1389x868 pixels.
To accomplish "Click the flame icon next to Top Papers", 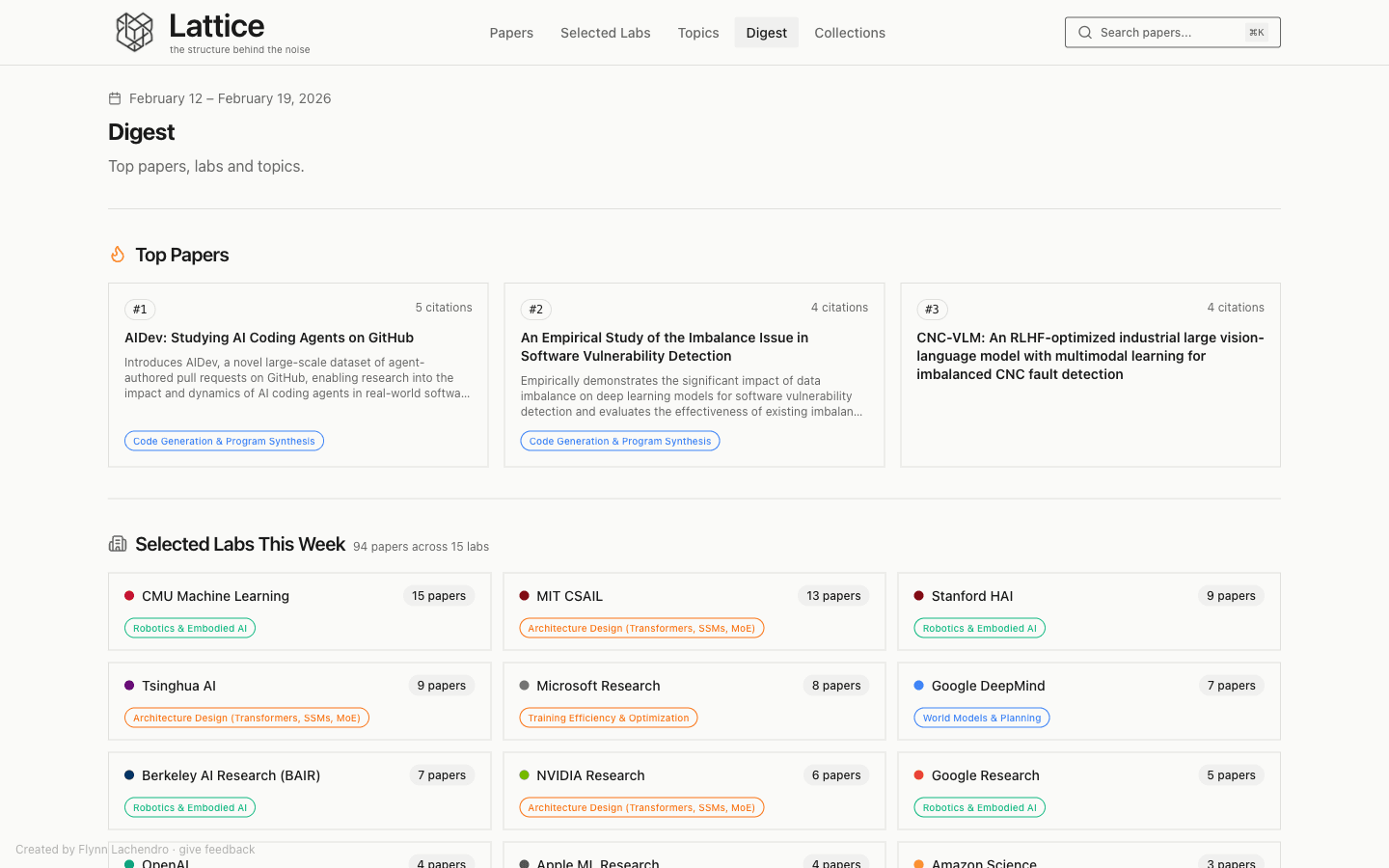I will [117, 254].
